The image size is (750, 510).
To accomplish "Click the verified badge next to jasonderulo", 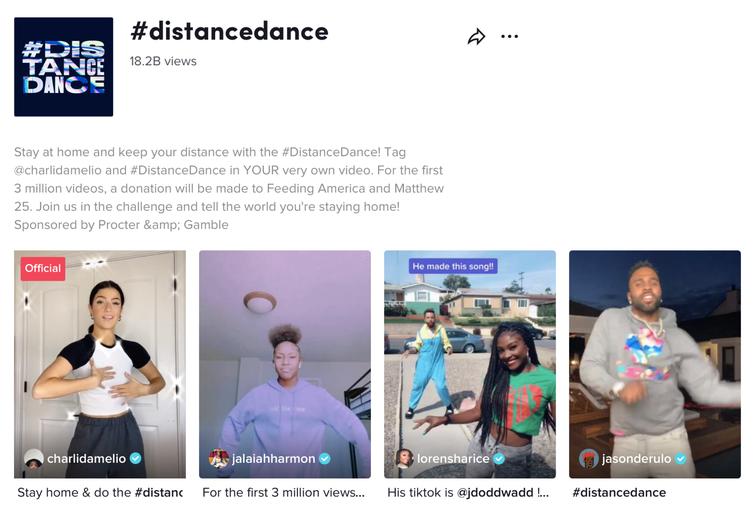I will pyautogui.click(x=681, y=459).
